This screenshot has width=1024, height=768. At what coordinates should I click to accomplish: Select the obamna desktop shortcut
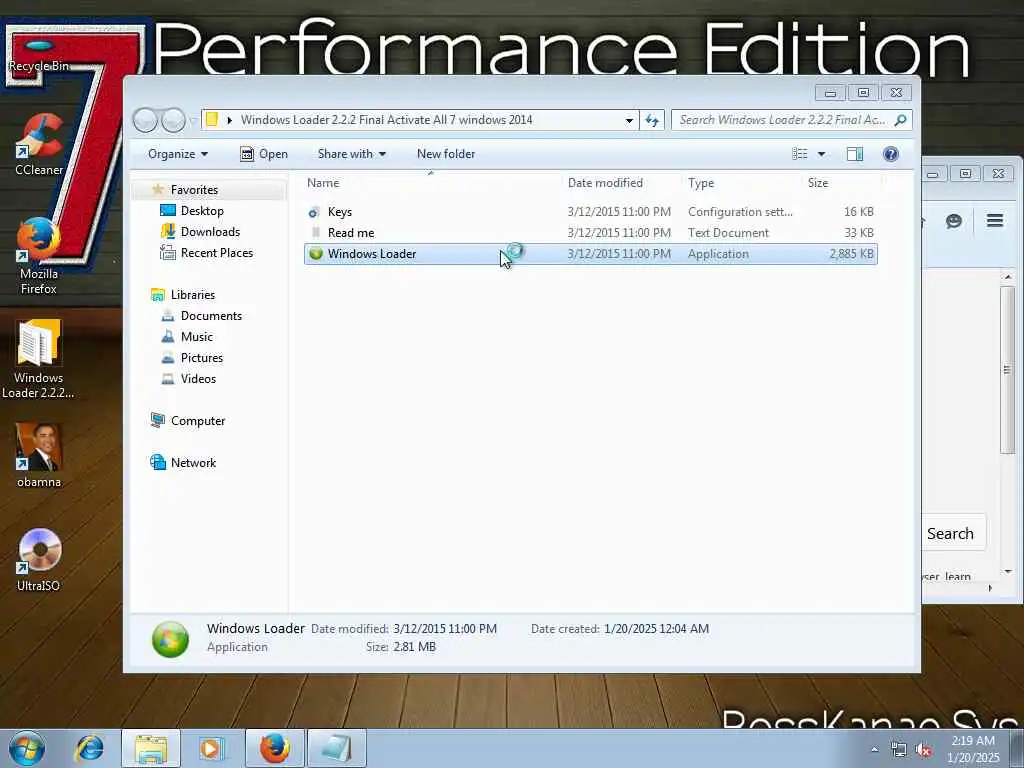pos(39,456)
